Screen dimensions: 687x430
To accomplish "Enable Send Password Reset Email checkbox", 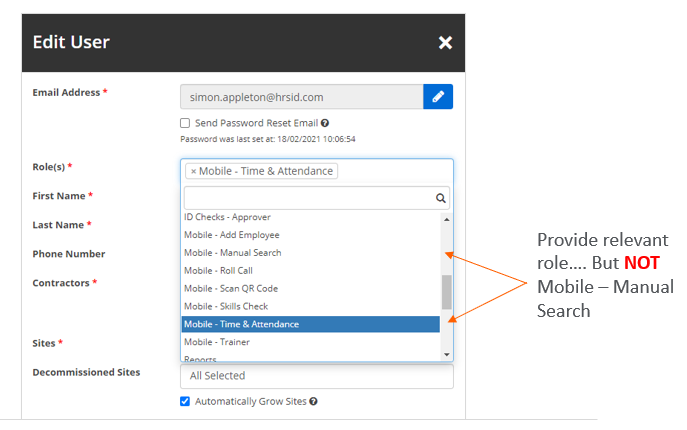I will [186, 123].
